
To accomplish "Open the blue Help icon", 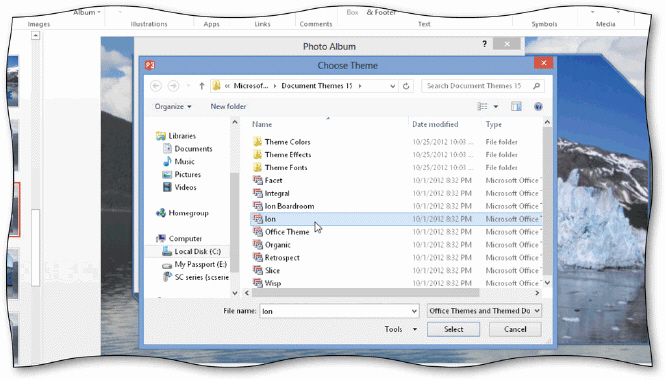I will tap(538, 106).
